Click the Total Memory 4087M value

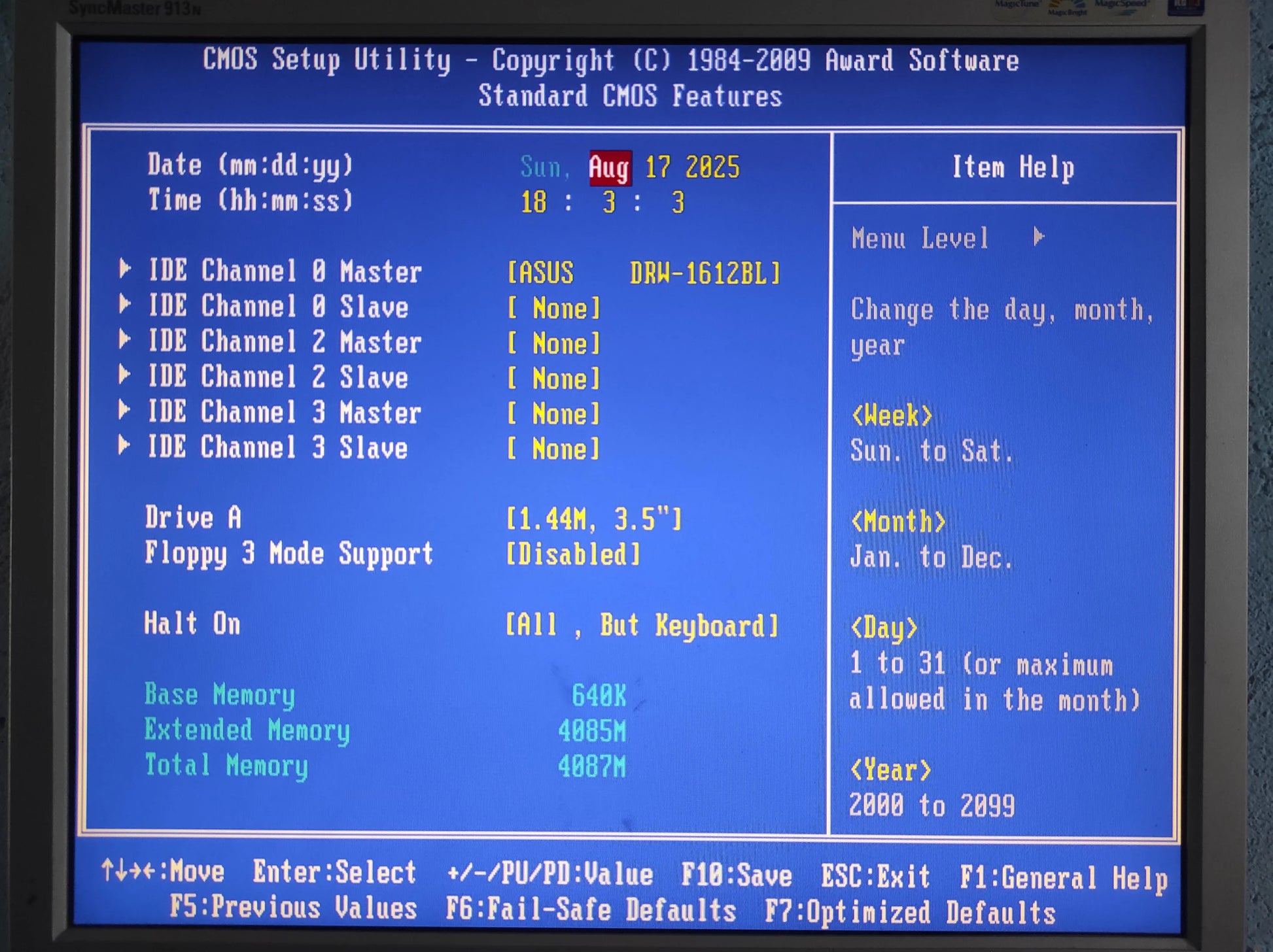pos(592,766)
